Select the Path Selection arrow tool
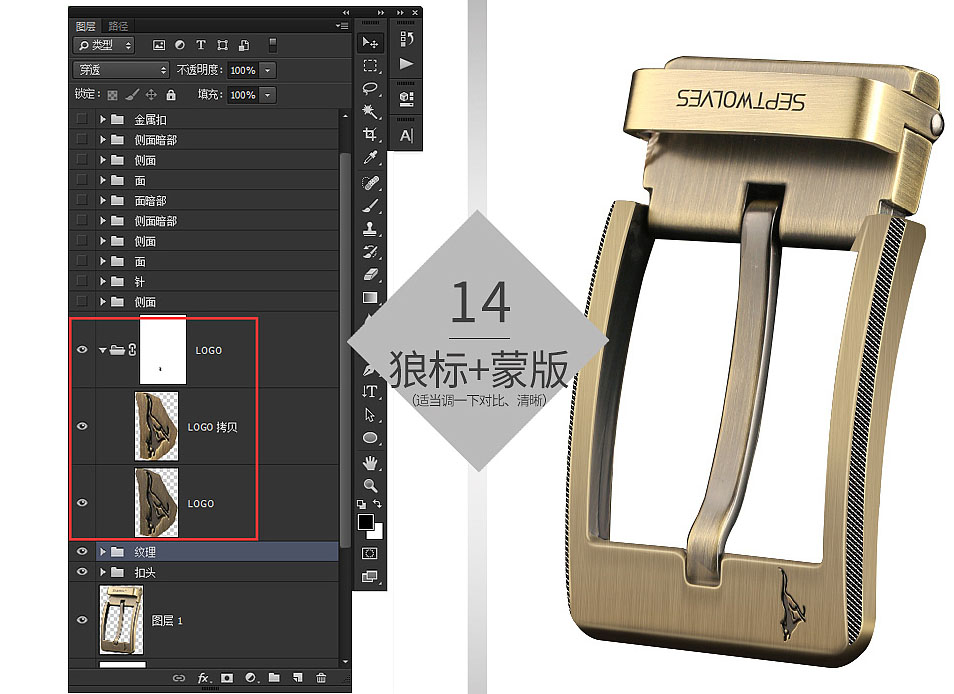Screen dimensions: 954x694 coord(370,415)
